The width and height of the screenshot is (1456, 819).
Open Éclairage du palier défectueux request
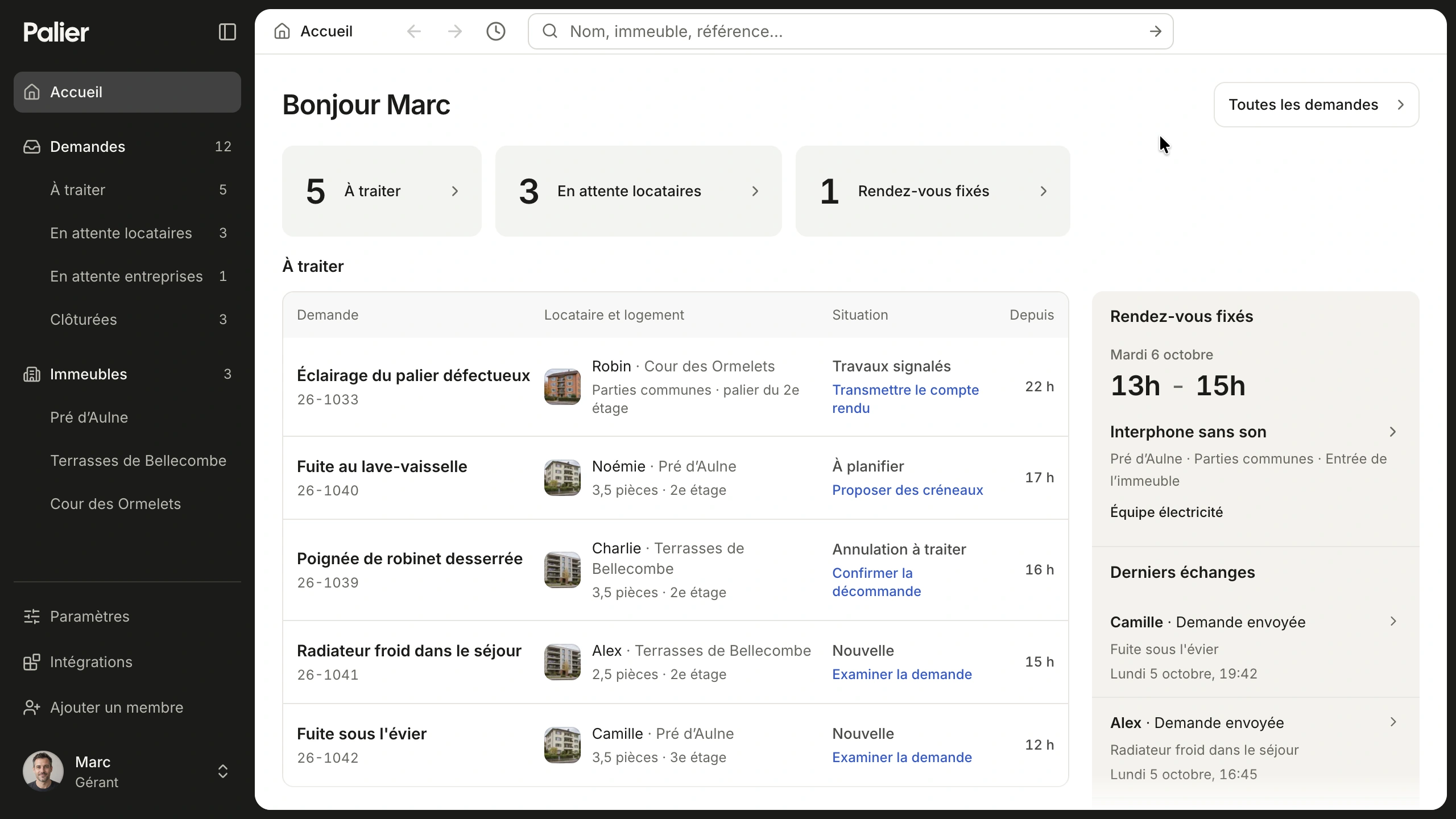[x=413, y=375]
